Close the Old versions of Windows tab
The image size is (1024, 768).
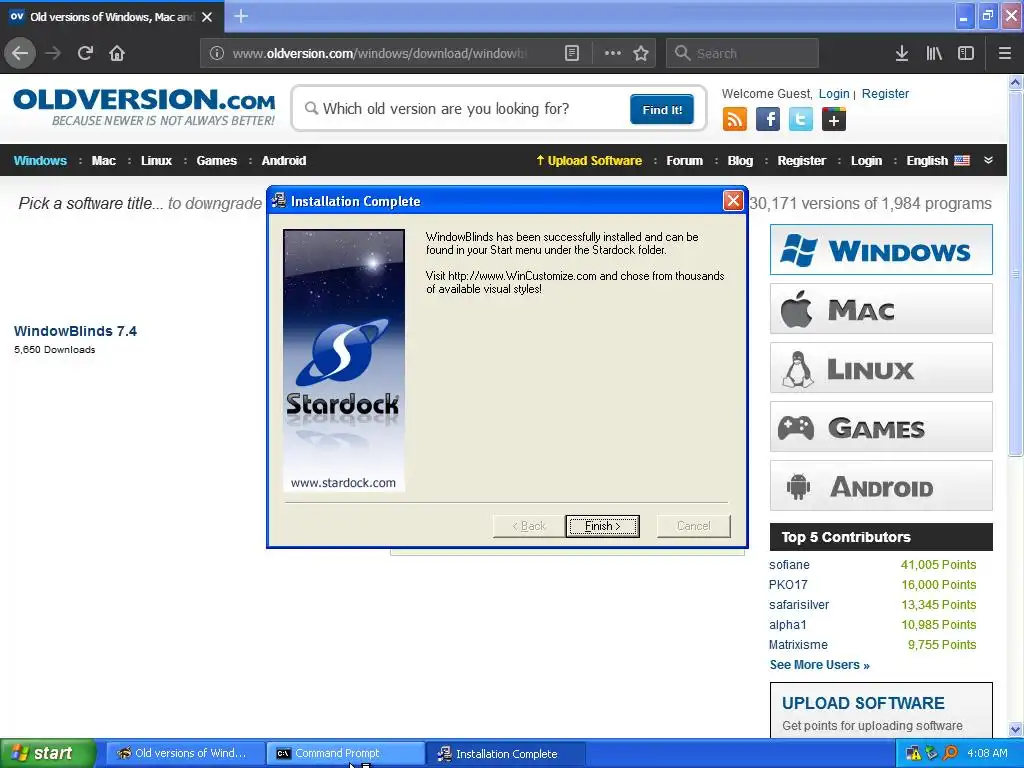(x=207, y=17)
